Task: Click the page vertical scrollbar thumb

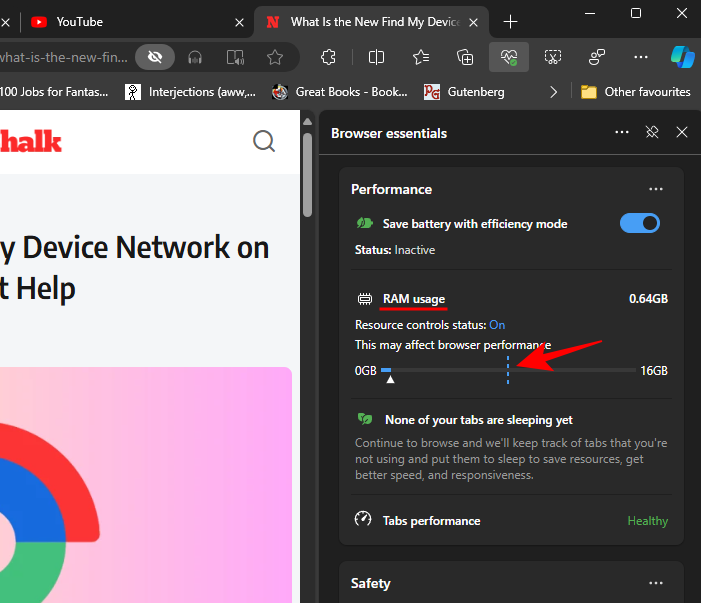Action: pos(307,175)
